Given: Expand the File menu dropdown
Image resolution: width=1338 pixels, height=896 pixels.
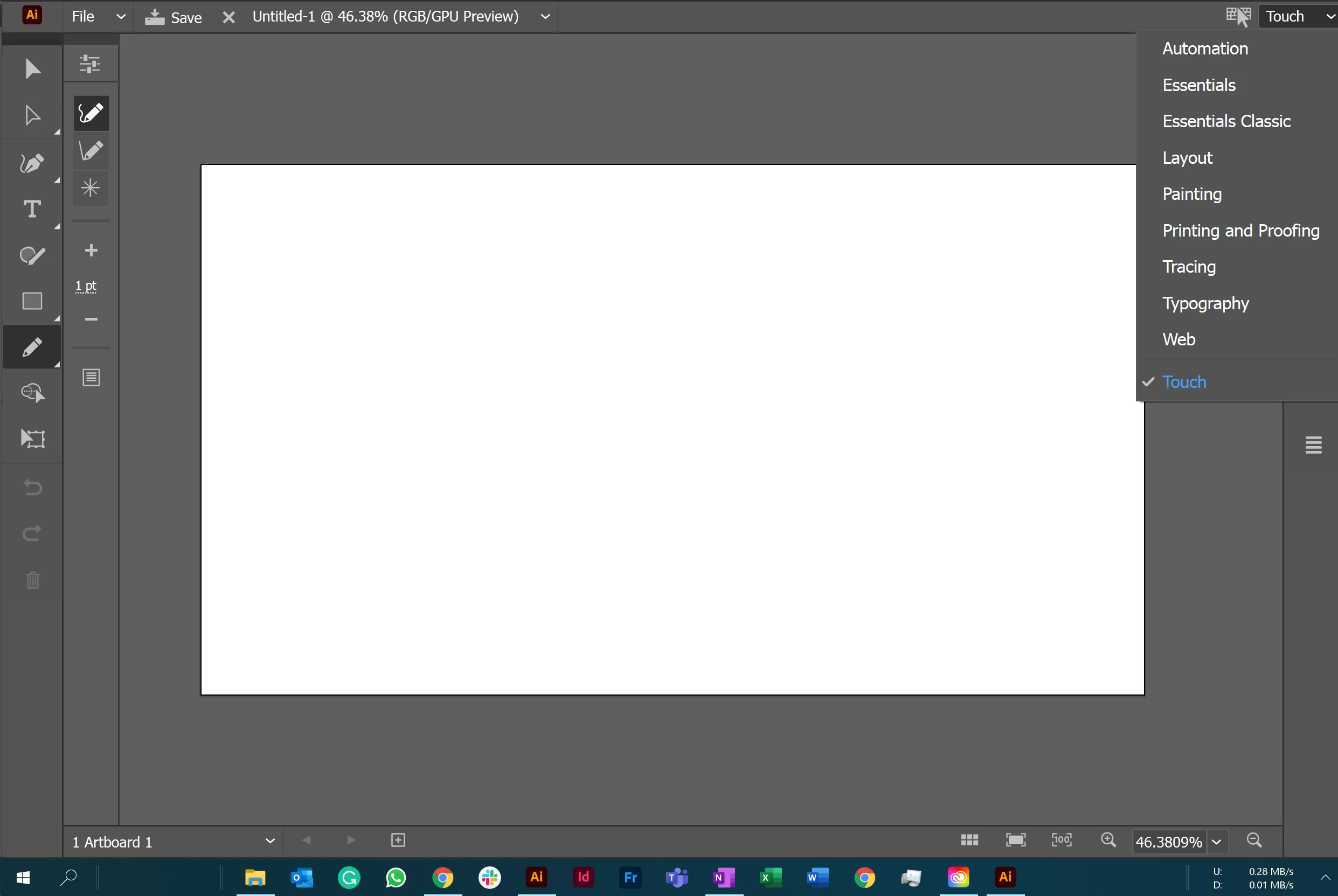Looking at the screenshot, I should coord(121,17).
